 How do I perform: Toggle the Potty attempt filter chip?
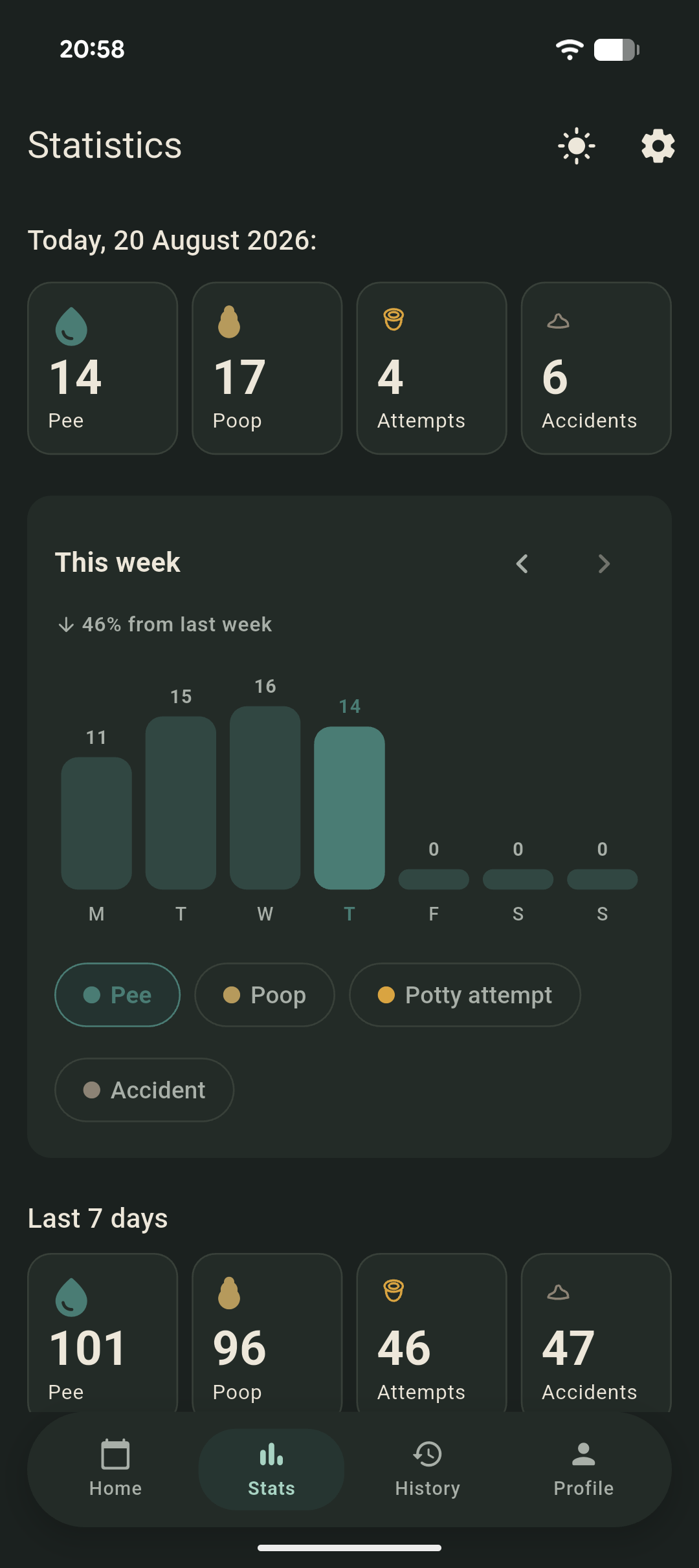(x=465, y=995)
